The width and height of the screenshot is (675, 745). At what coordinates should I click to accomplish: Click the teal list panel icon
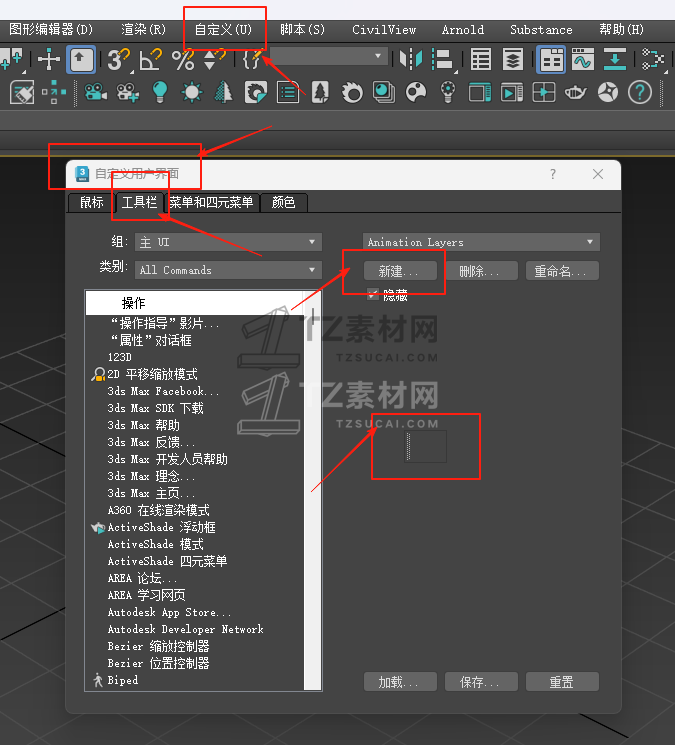[288, 92]
